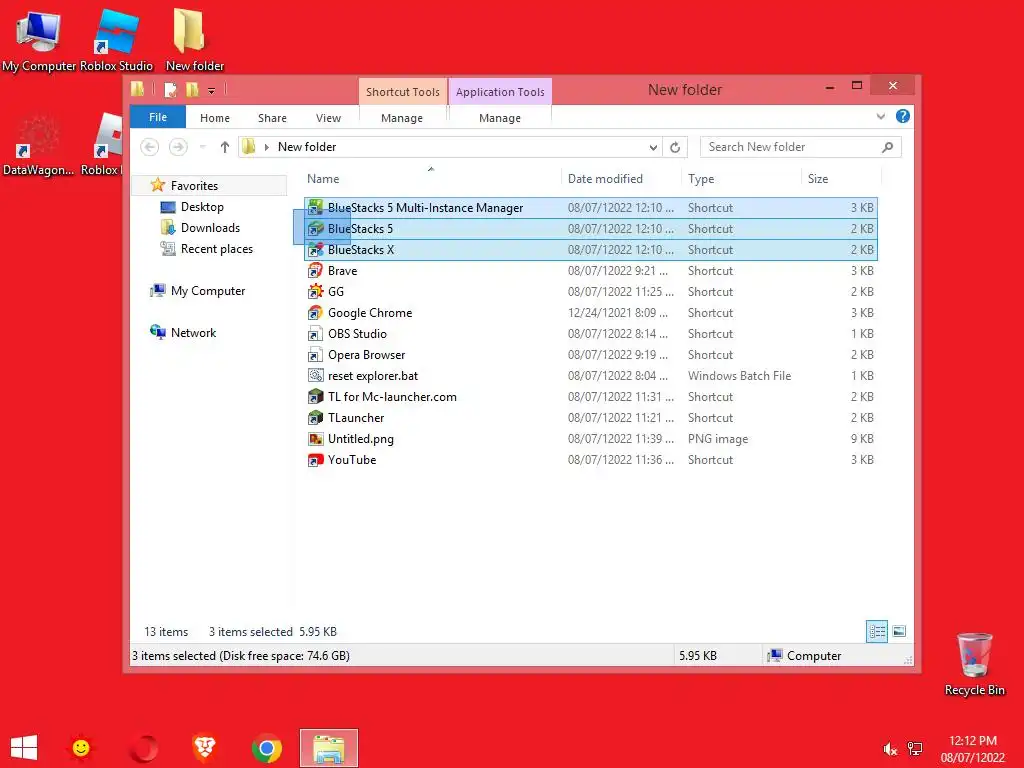Click the Back navigation arrow

(150, 147)
